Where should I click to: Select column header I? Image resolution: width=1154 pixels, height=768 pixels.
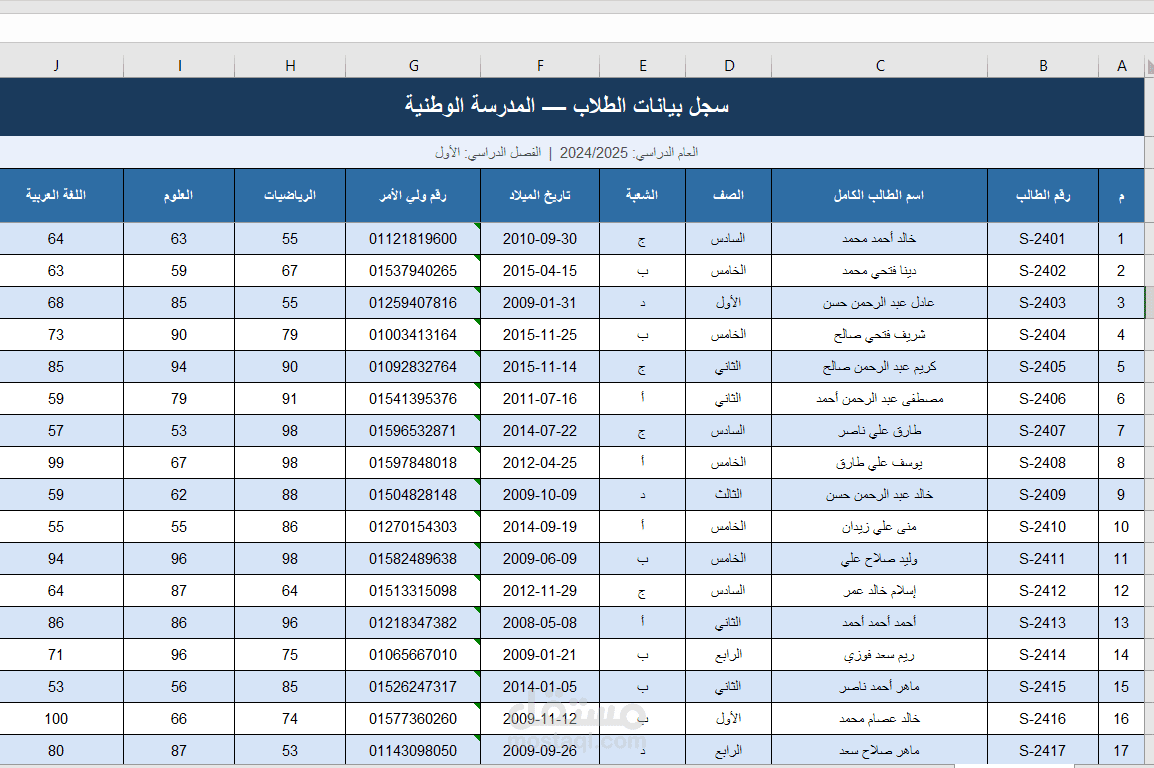[x=180, y=65]
